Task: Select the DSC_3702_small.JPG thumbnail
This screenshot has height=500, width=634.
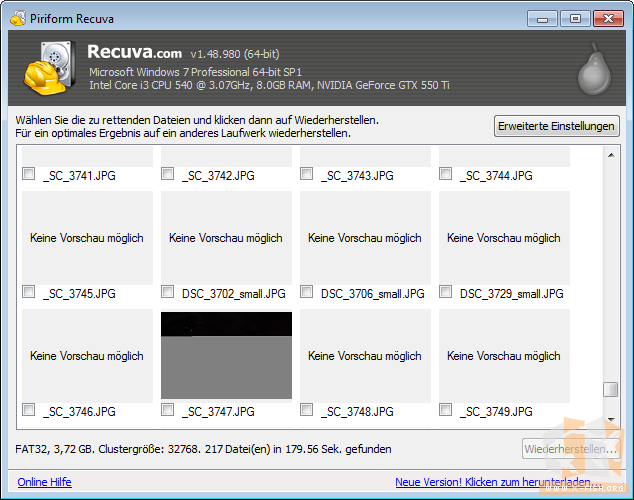Action: point(226,238)
